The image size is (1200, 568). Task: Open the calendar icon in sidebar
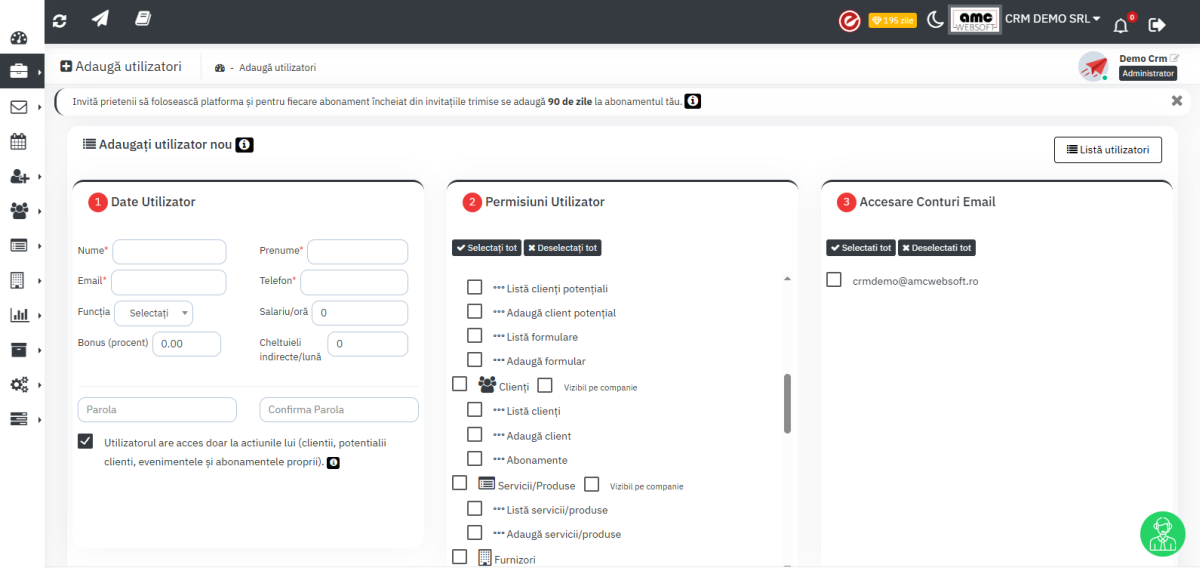[18, 141]
